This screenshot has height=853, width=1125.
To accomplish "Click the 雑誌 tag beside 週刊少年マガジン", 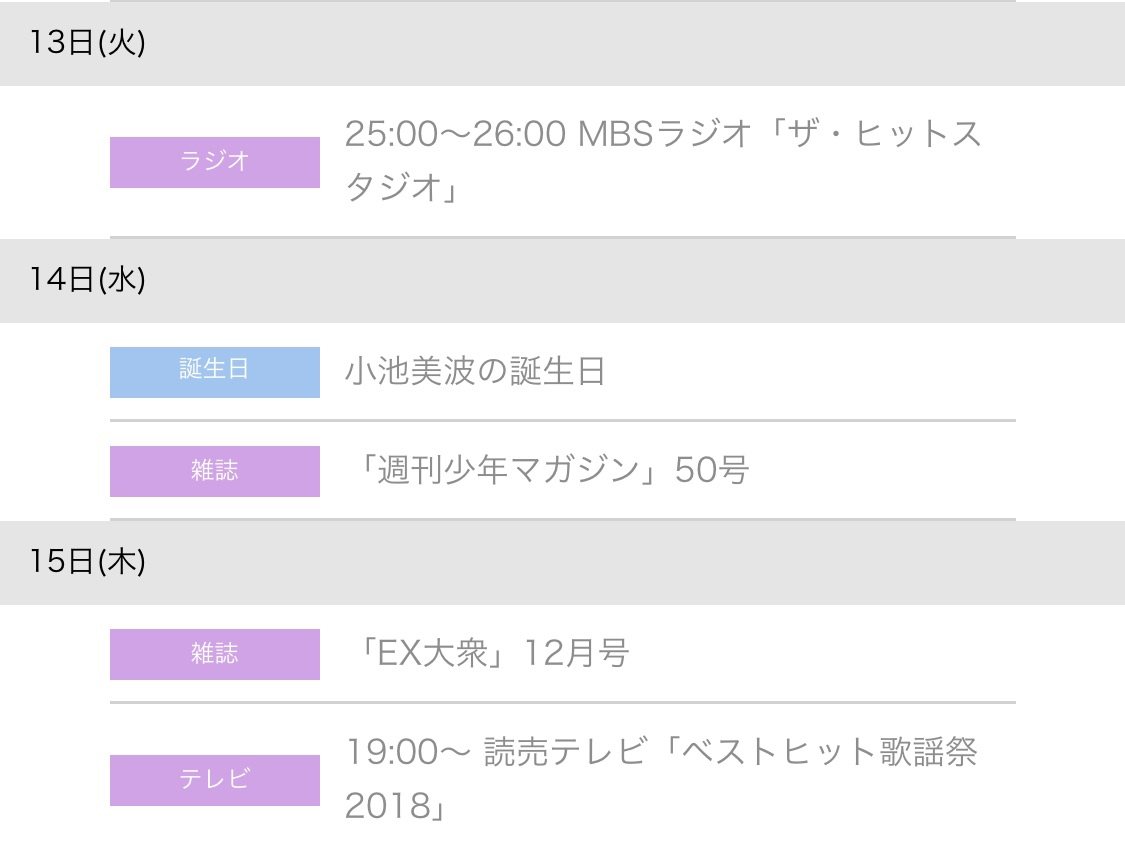I will tap(215, 471).
